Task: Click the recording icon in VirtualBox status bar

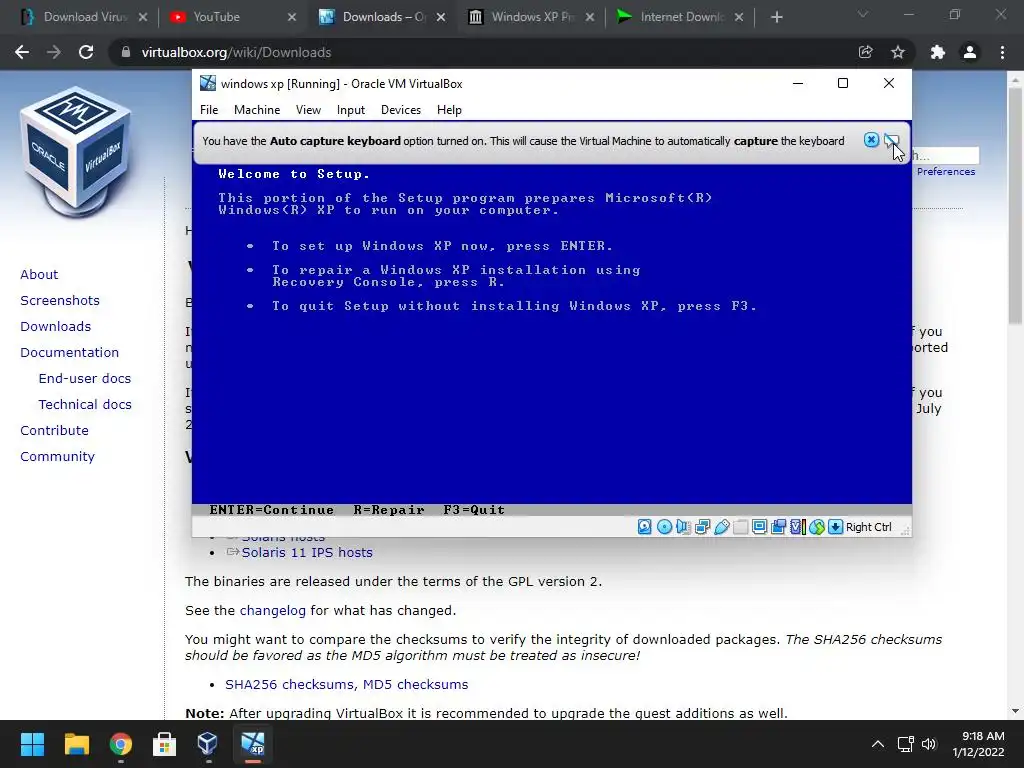Action: (778, 527)
